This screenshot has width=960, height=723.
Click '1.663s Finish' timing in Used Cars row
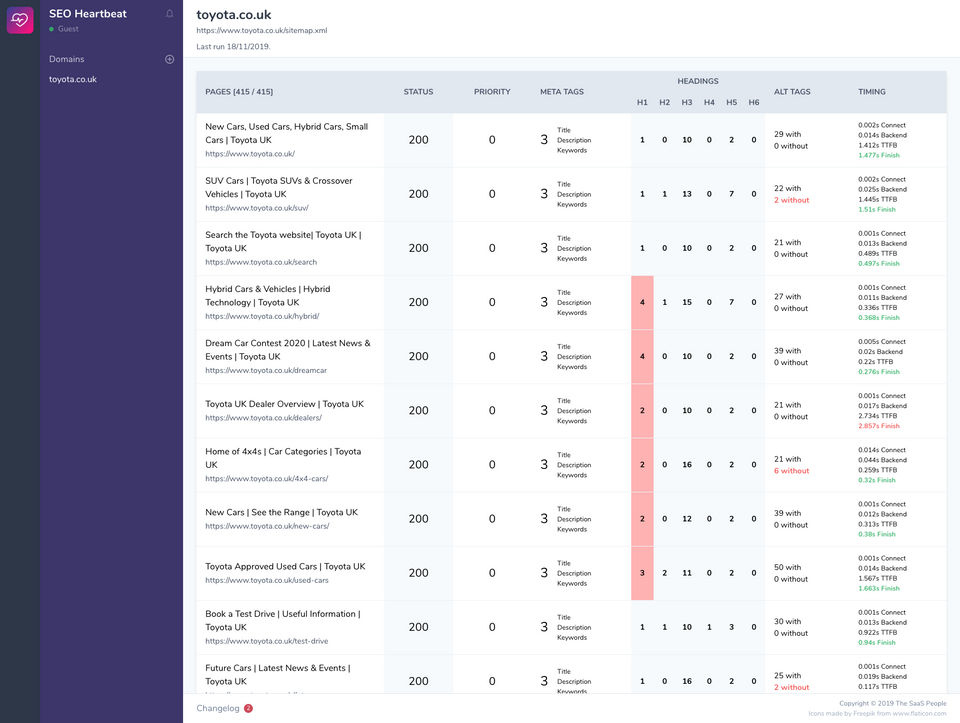(879, 588)
